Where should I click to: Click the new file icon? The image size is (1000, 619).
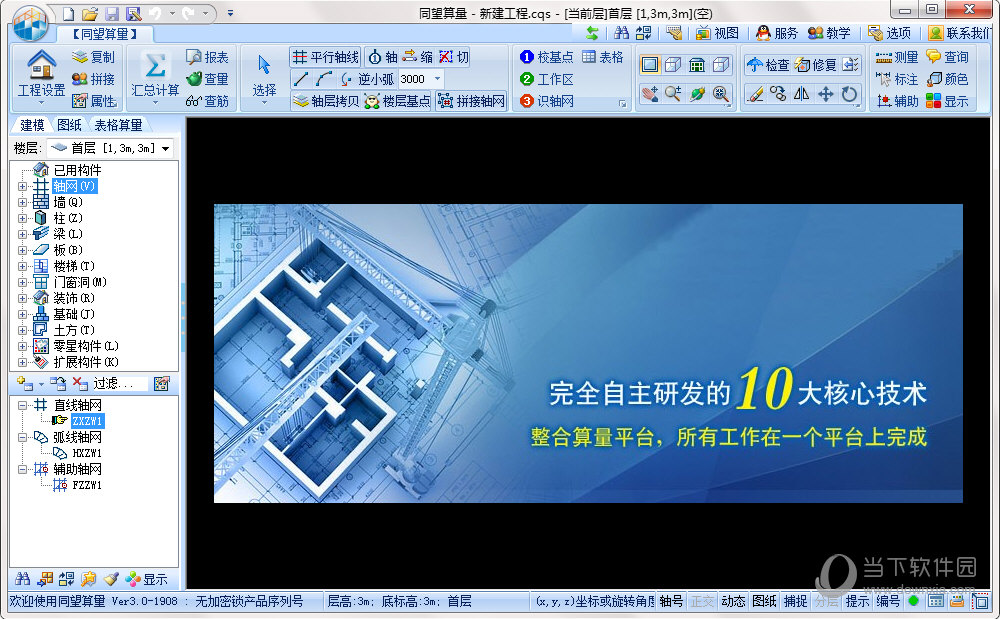point(68,13)
